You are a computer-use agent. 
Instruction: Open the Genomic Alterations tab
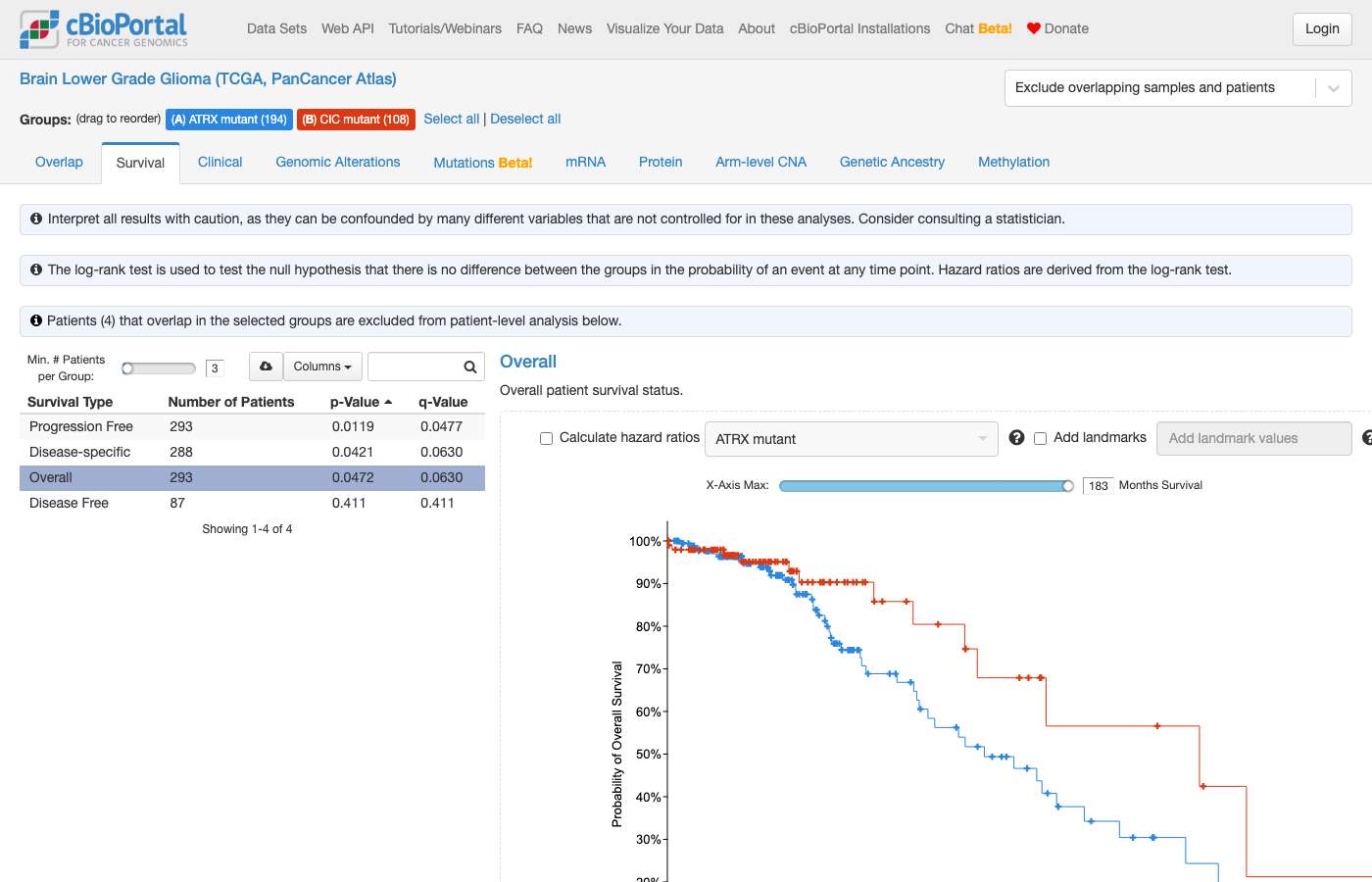(x=338, y=163)
